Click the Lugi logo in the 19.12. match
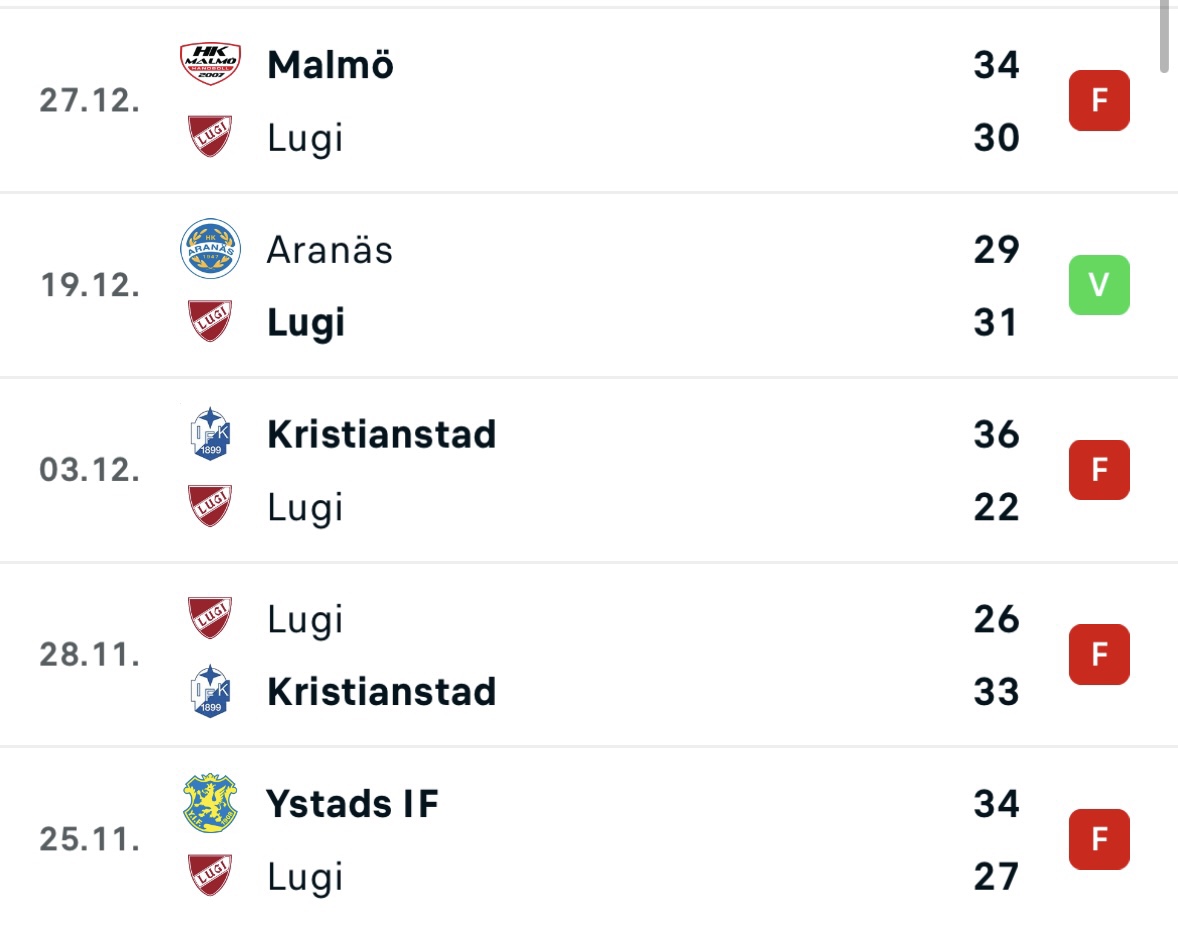This screenshot has width=1178, height=926. 210,321
